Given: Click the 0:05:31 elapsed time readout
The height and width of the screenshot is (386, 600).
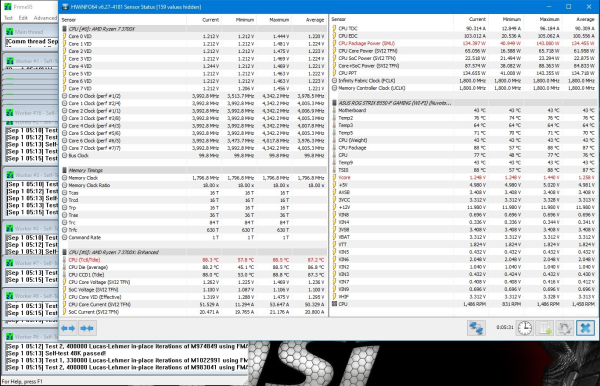Looking at the screenshot, I should (505, 327).
